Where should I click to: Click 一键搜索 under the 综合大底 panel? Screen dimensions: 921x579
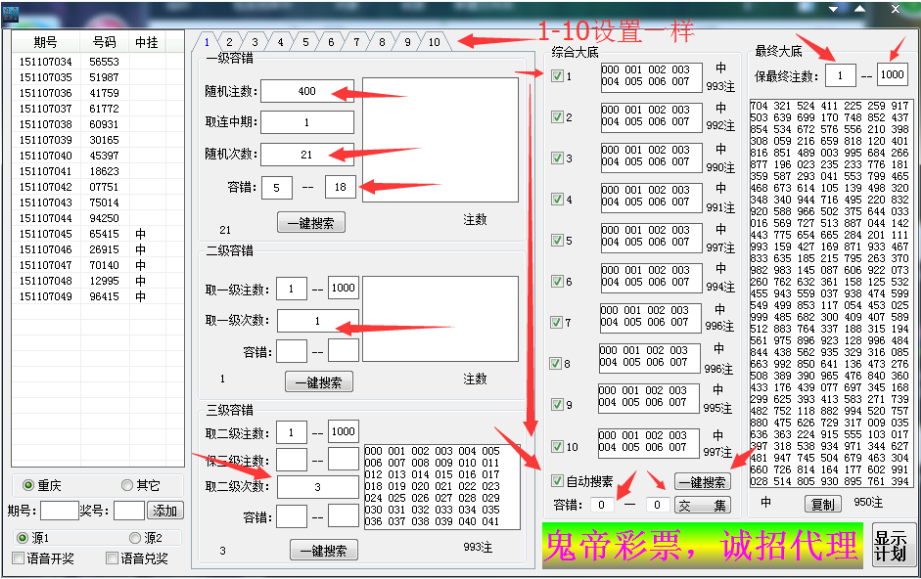click(x=701, y=481)
